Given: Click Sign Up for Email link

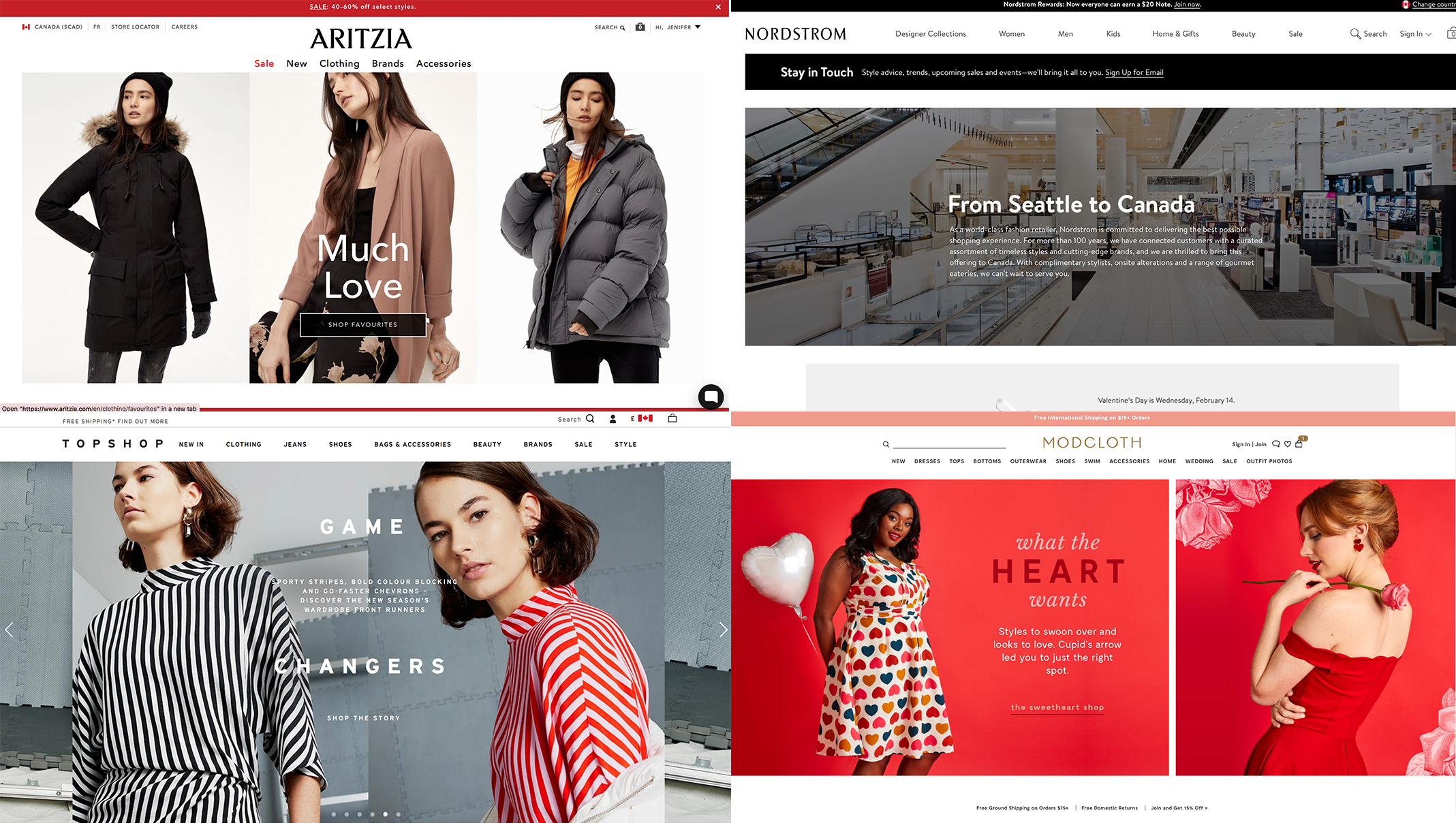Looking at the screenshot, I should [x=1134, y=72].
